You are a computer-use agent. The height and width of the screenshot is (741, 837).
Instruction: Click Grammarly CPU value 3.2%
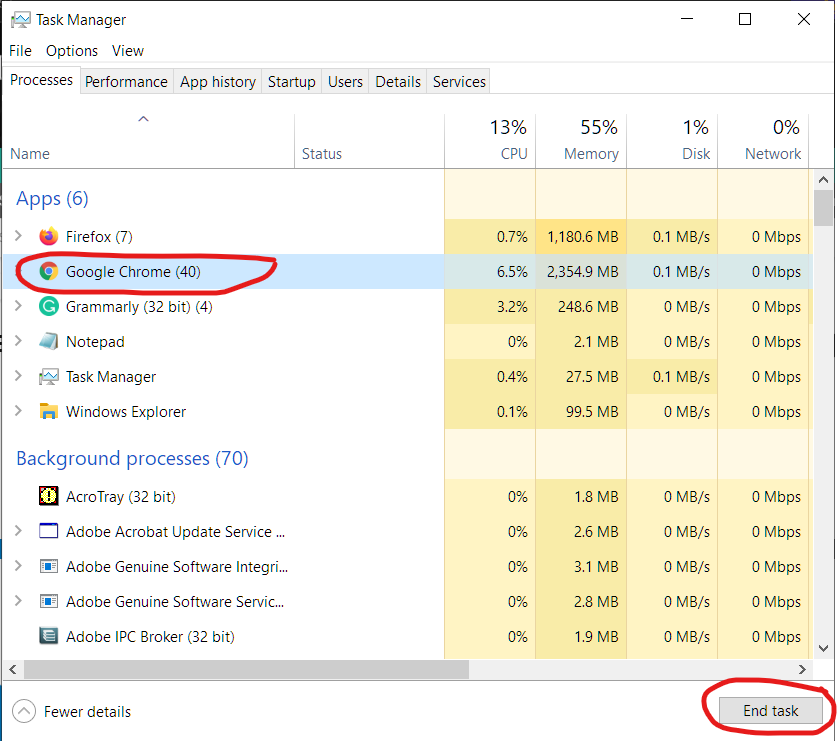(512, 307)
